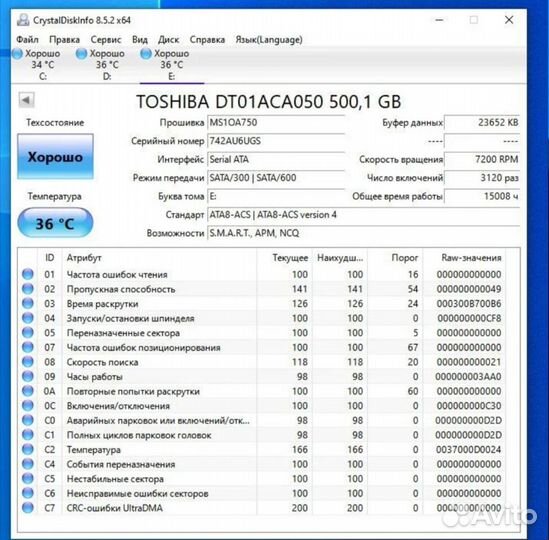Viewport: 549px width, 540px height.
Task: Open the Сервис menu
Action: point(106,40)
